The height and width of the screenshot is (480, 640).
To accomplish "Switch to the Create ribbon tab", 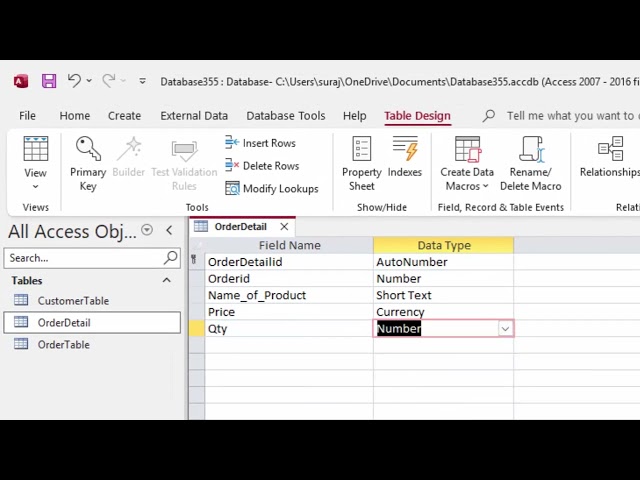I will click(124, 116).
